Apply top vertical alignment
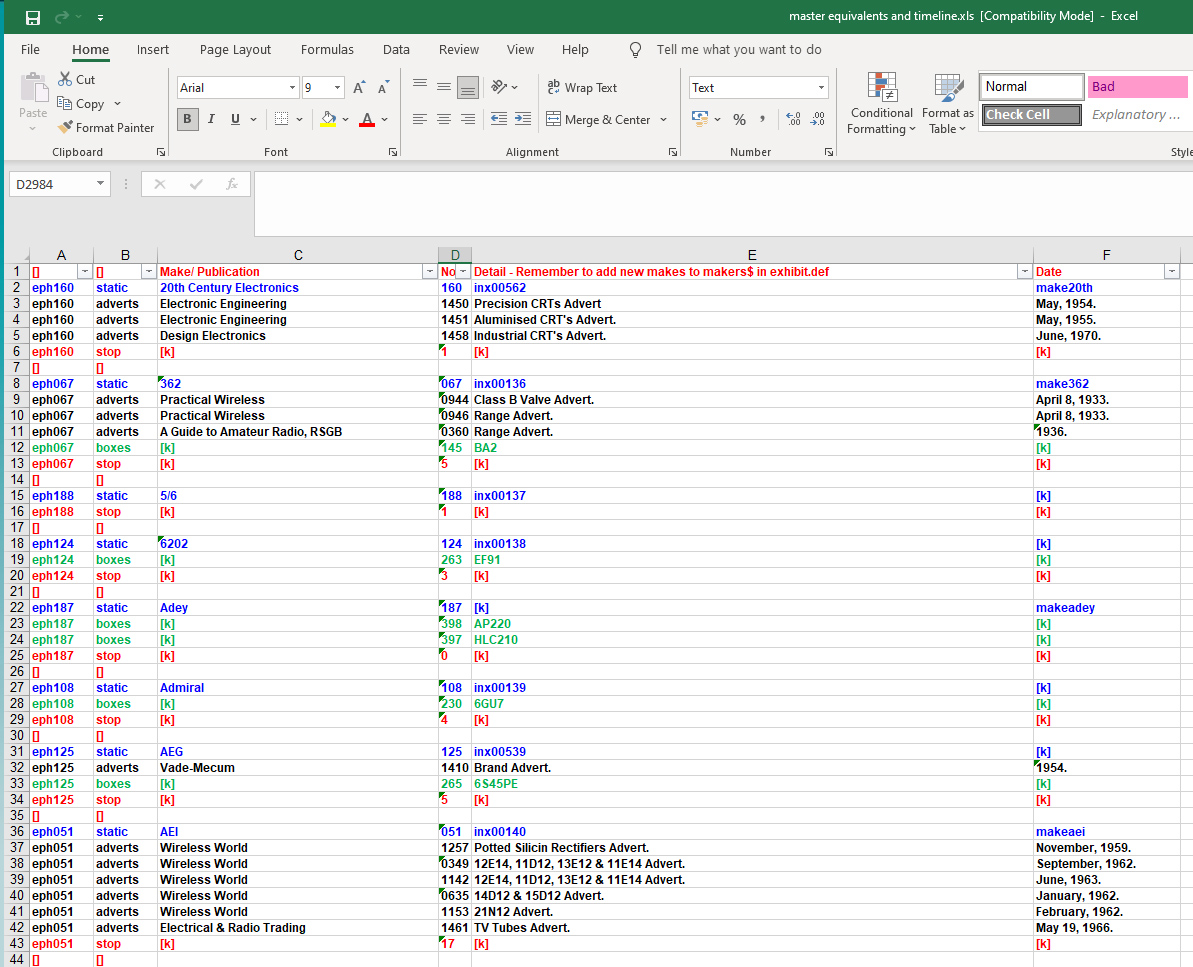 (x=420, y=84)
